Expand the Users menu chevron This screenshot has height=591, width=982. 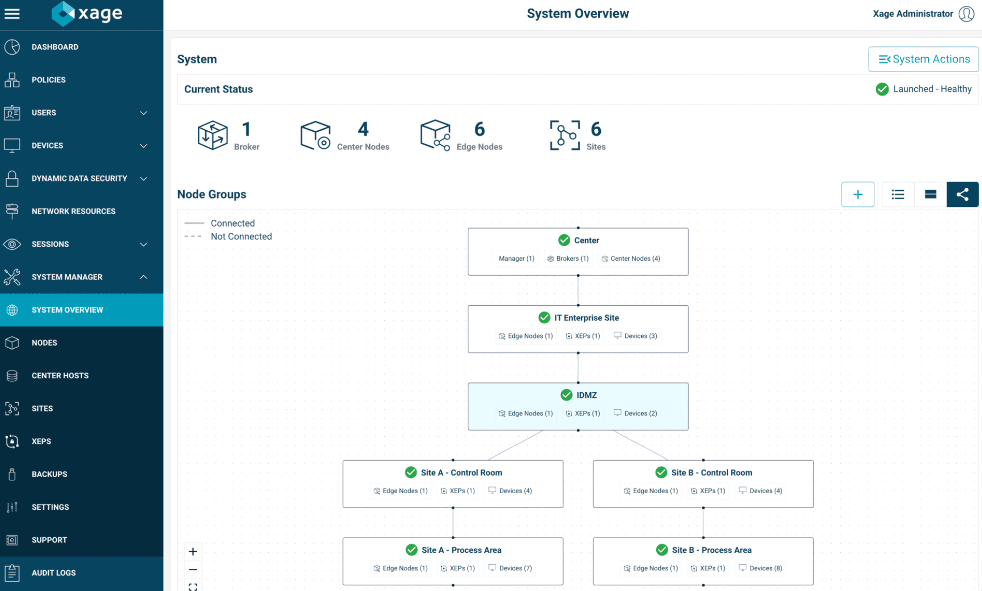click(143, 113)
